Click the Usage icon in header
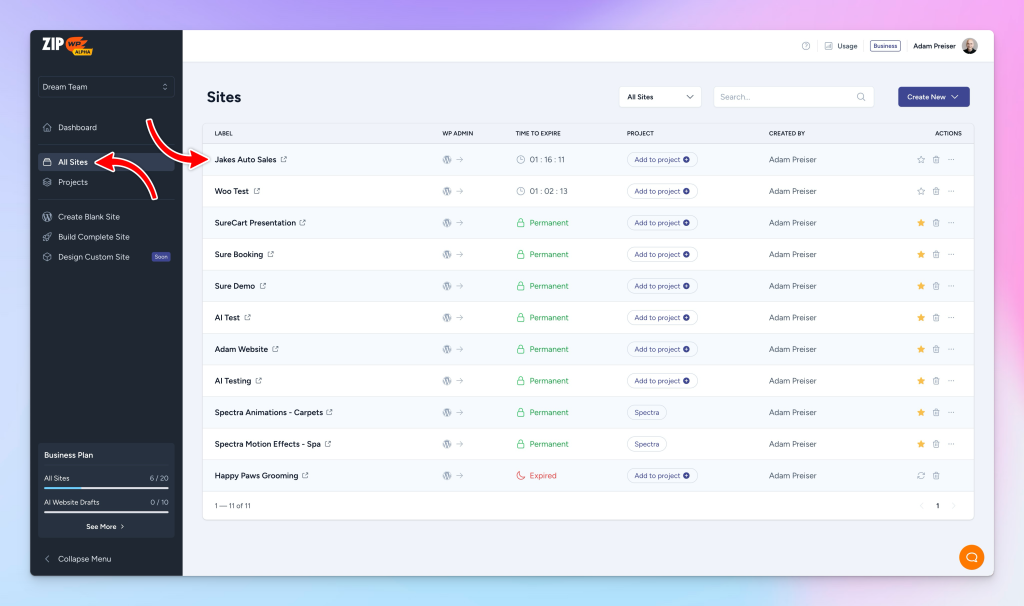 tap(829, 46)
